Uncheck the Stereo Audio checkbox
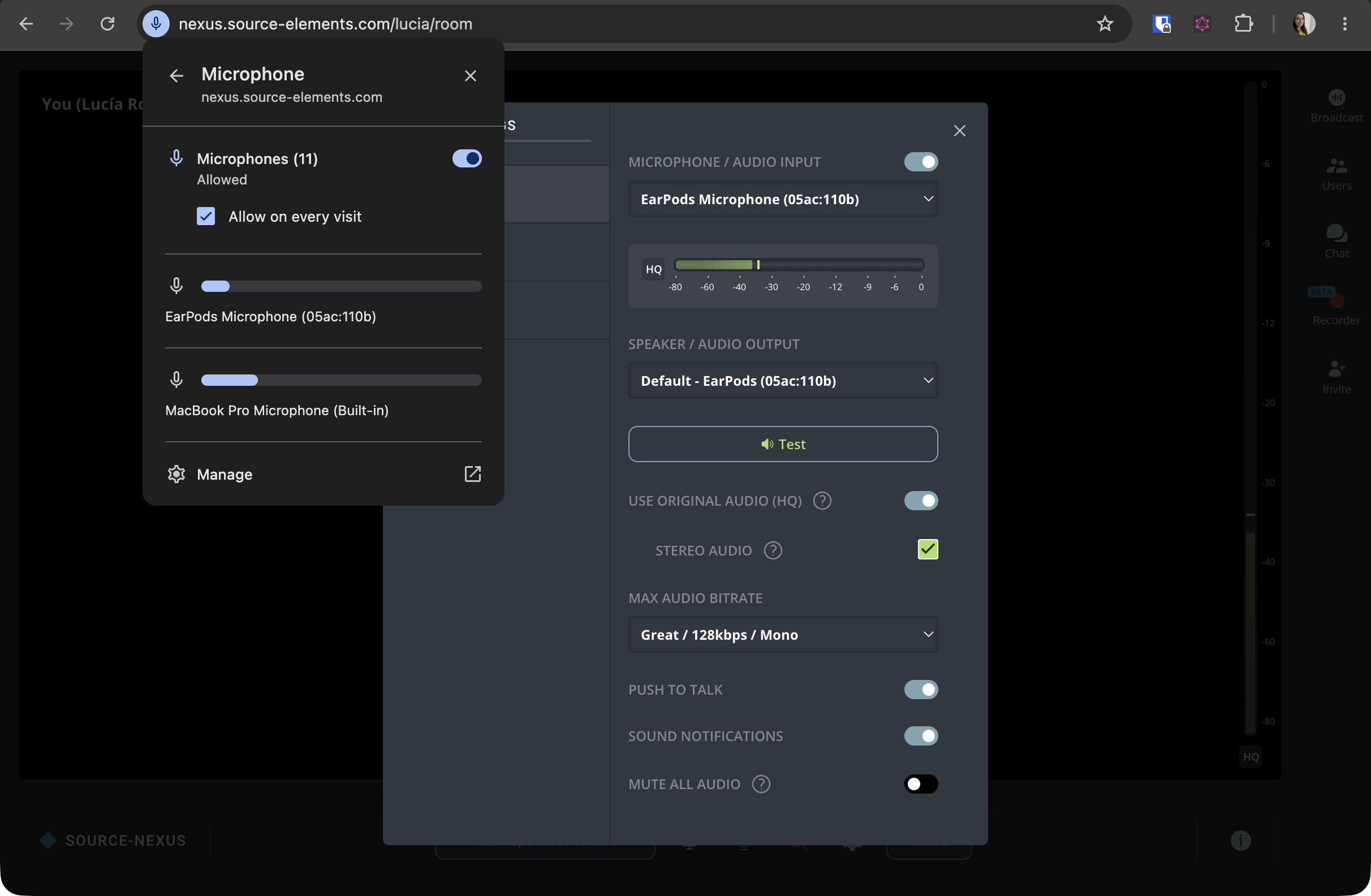The height and width of the screenshot is (896, 1371). (x=928, y=549)
